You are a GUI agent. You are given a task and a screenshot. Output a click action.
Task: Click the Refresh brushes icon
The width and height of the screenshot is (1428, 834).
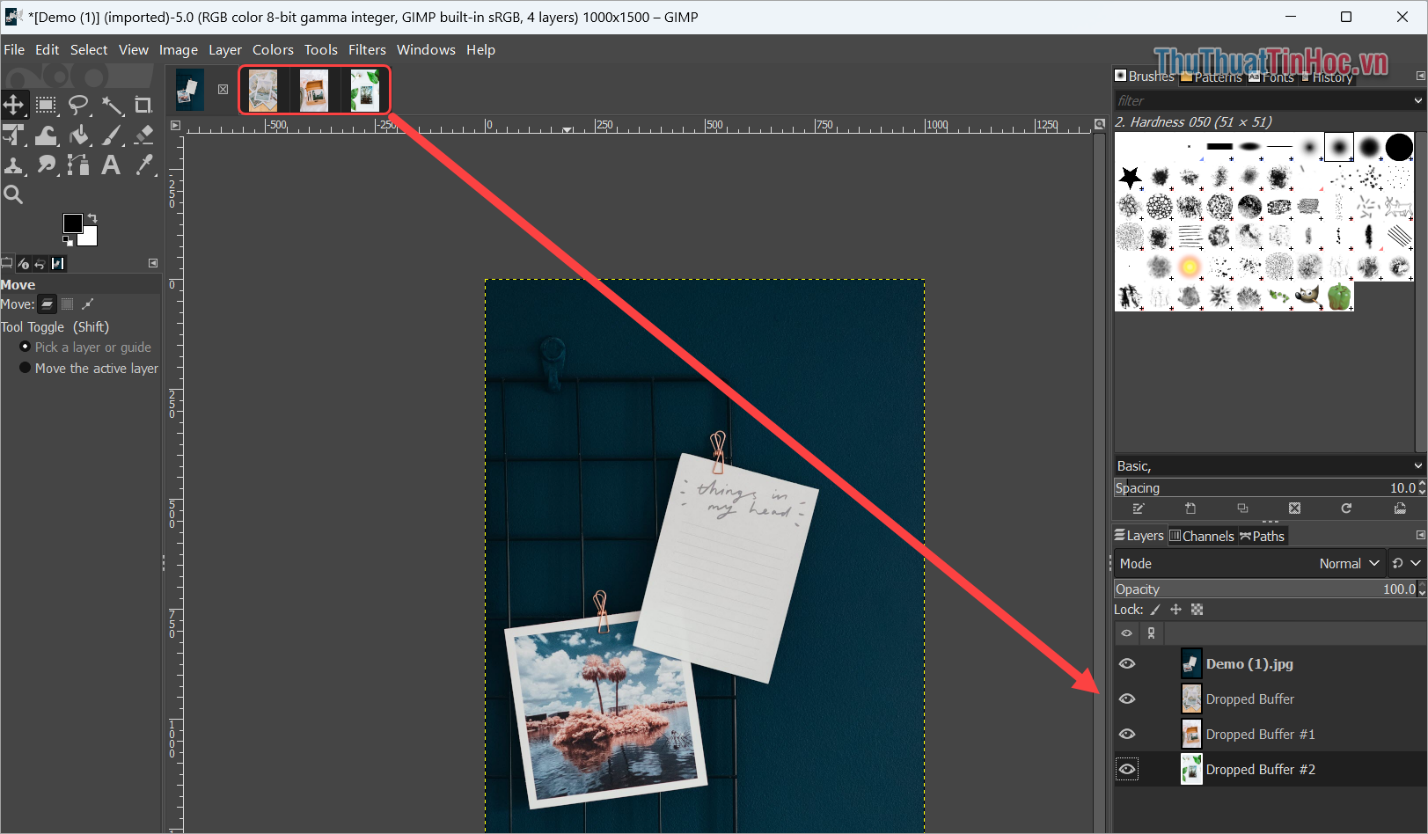(x=1347, y=508)
